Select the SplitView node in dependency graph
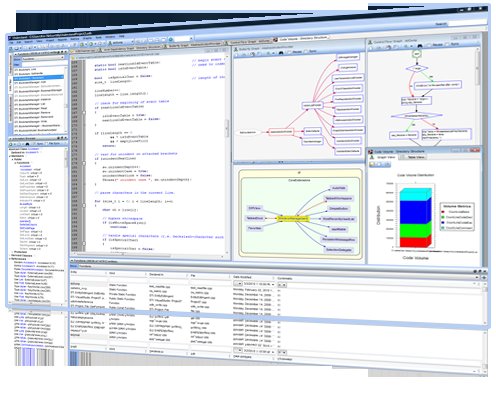 click(255, 208)
